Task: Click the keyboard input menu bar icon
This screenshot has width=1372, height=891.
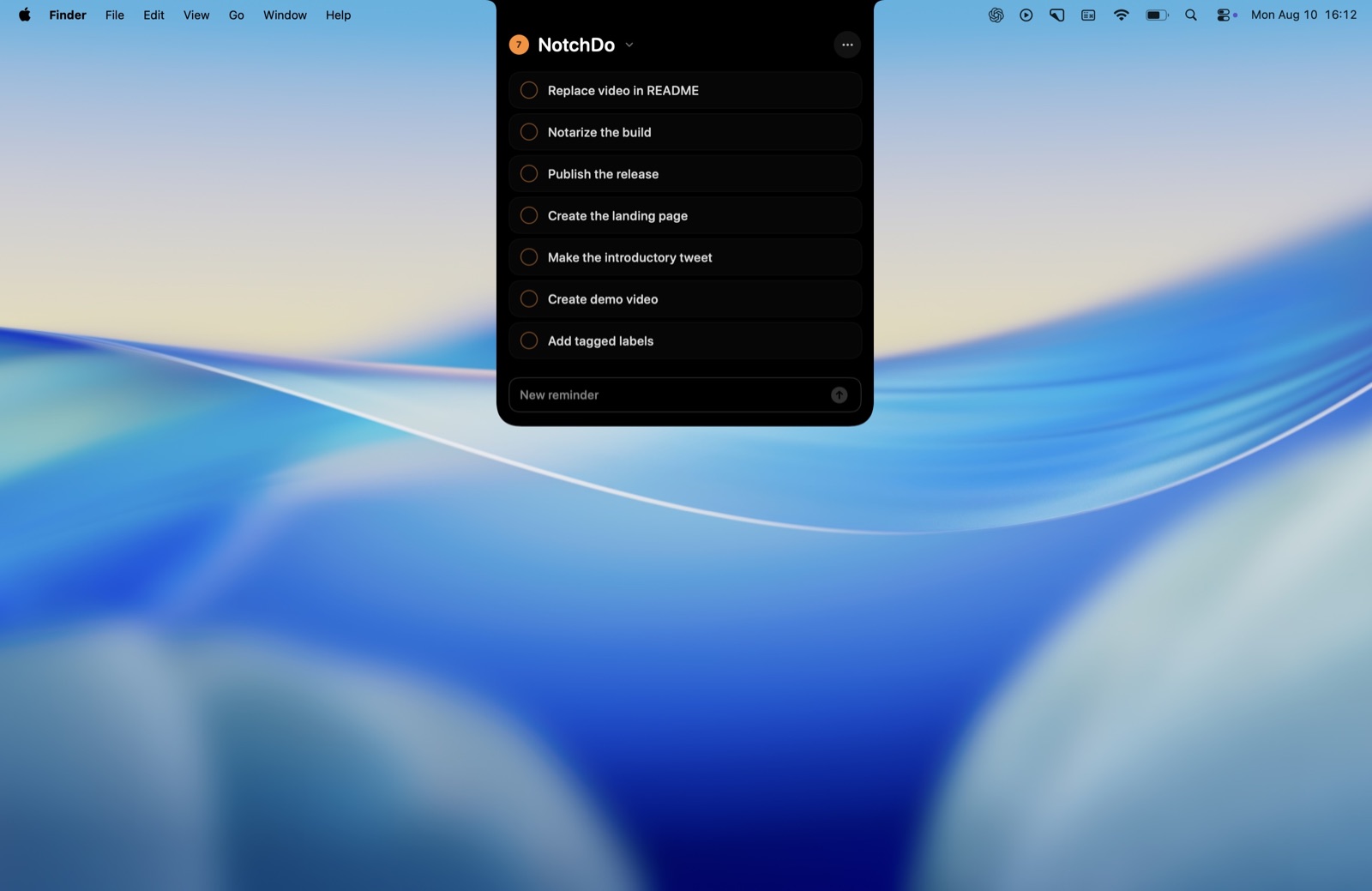Action: click(x=1088, y=15)
